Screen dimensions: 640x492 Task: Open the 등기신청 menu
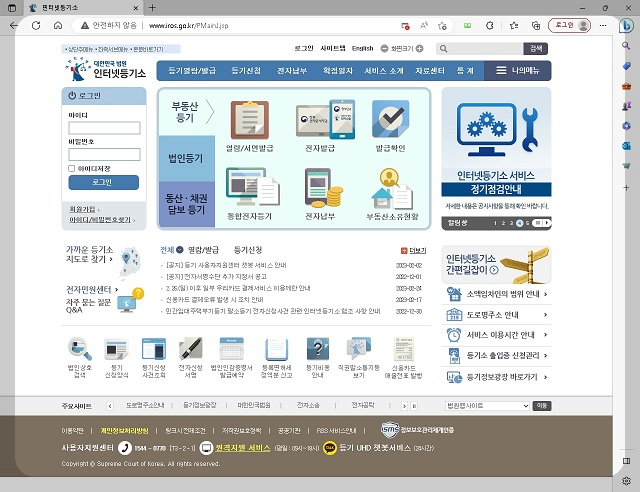tap(246, 71)
